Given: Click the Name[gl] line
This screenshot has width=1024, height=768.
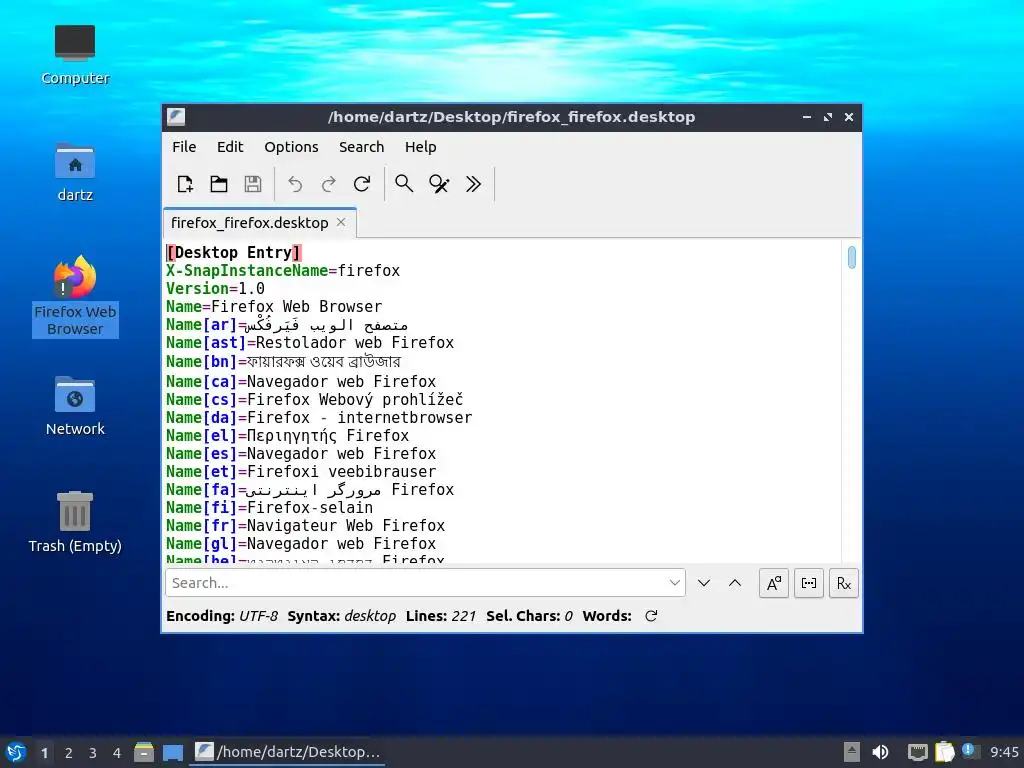Looking at the screenshot, I should (301, 543).
